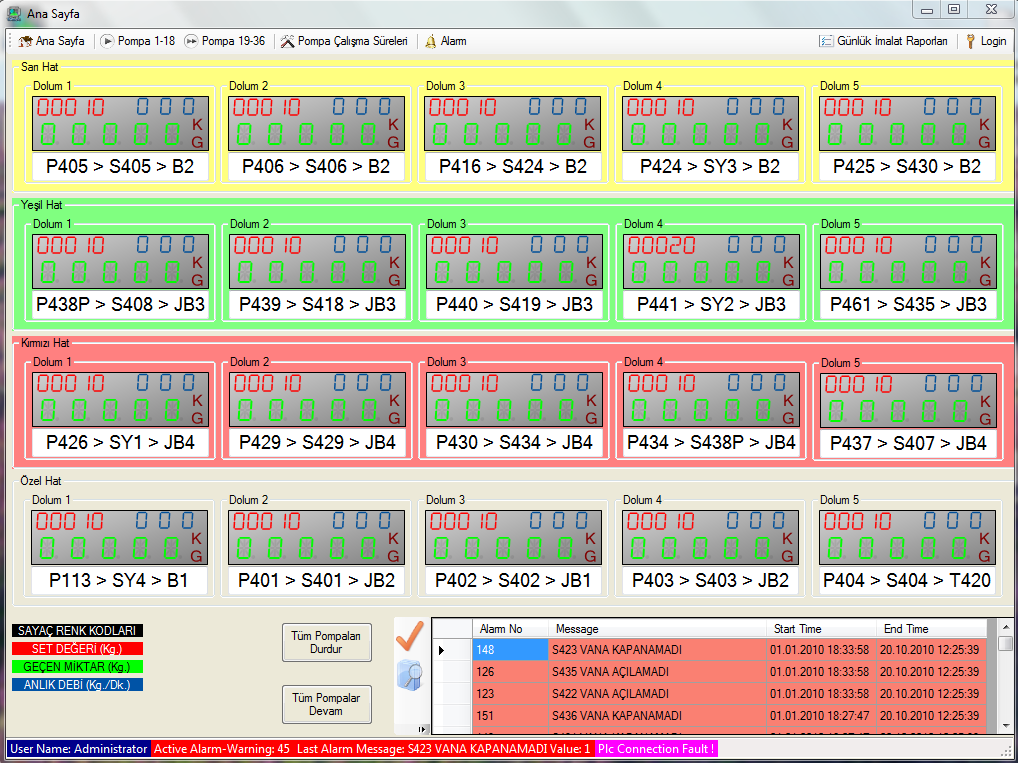Click pump label P426 > SY1 > JB4

(120, 443)
